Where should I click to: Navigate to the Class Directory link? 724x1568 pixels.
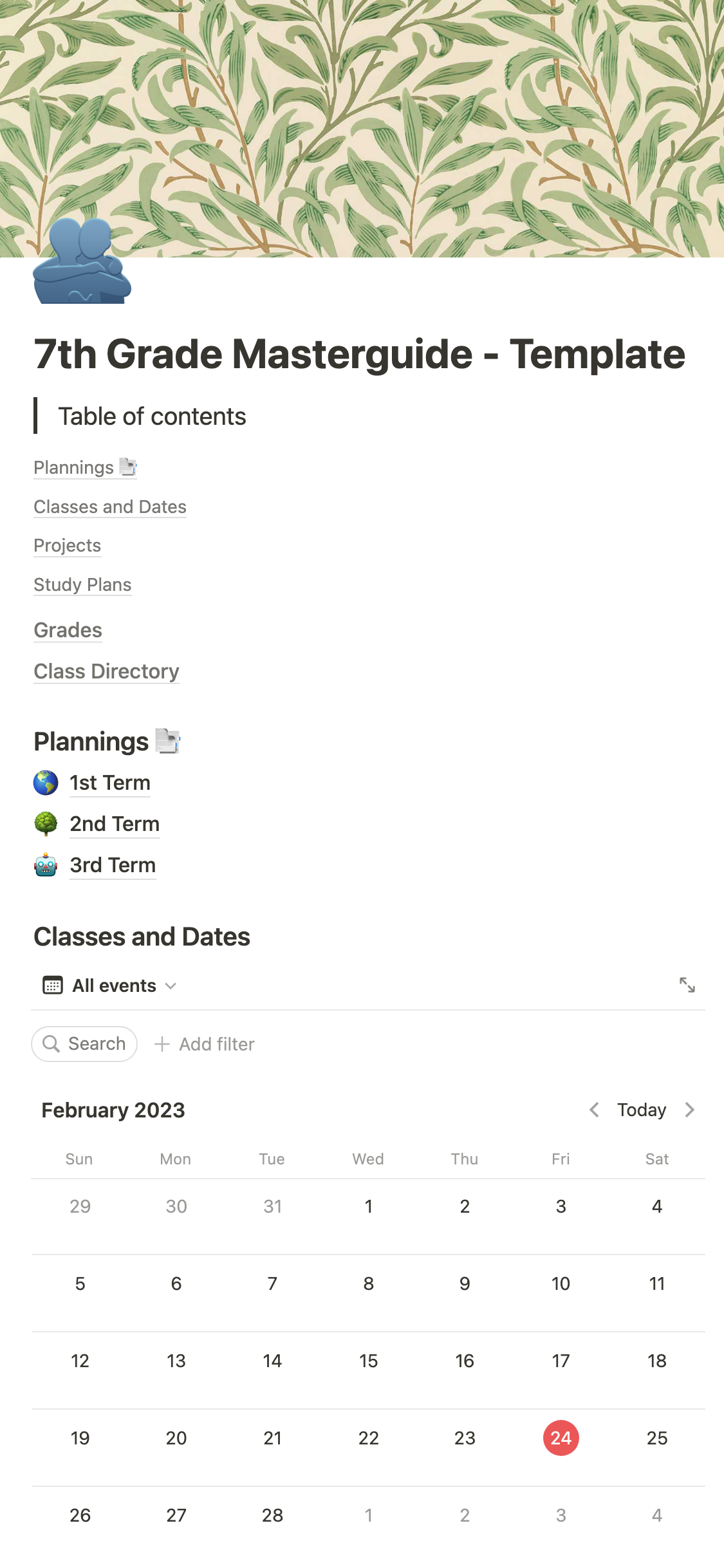pyautogui.click(x=106, y=671)
